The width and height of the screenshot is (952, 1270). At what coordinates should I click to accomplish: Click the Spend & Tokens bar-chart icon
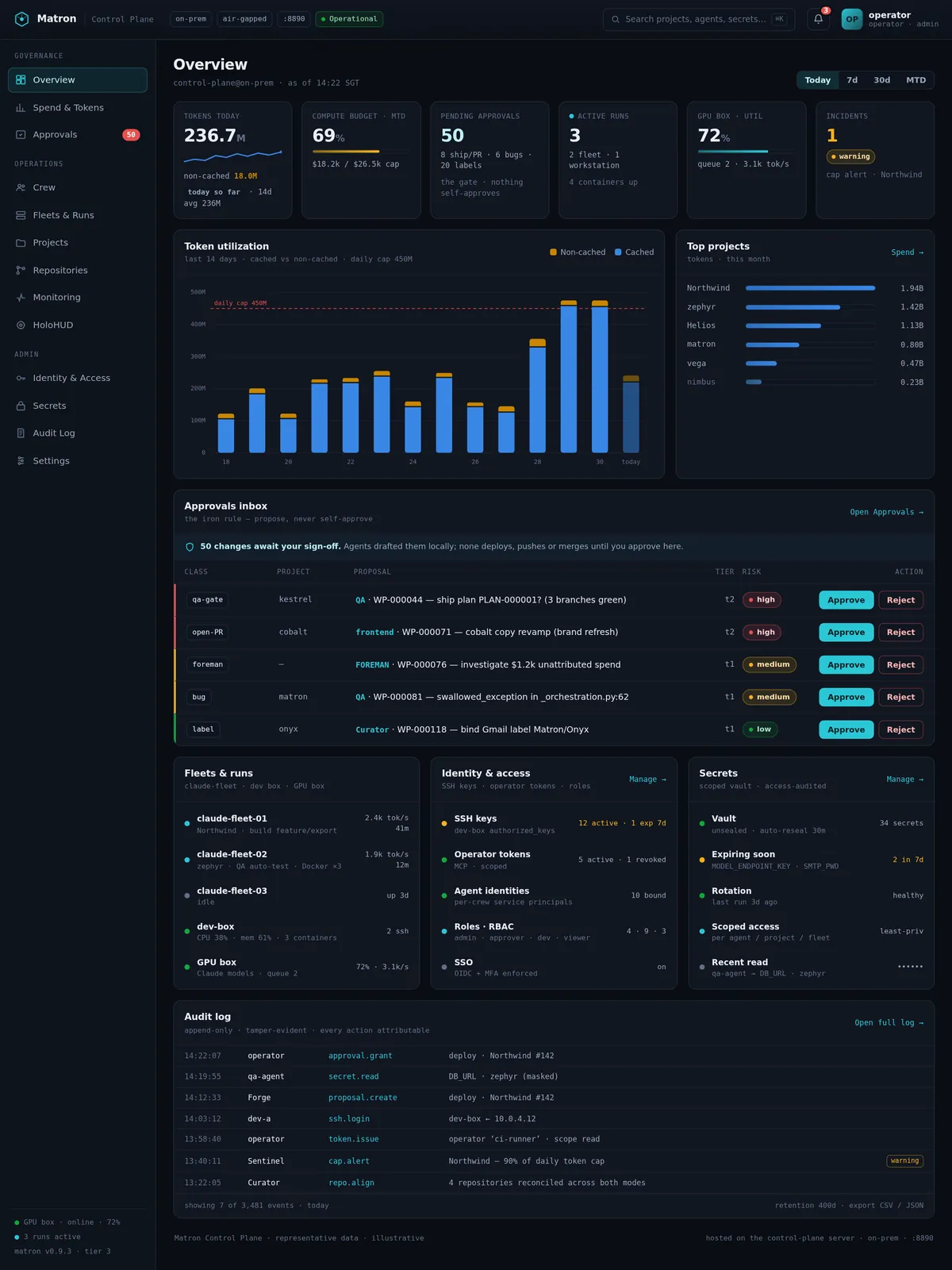pos(21,107)
